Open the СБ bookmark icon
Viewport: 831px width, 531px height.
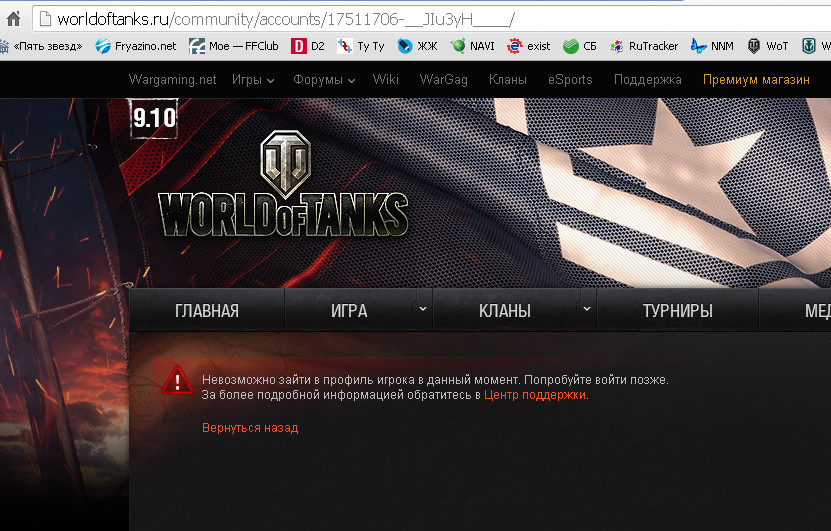point(571,46)
